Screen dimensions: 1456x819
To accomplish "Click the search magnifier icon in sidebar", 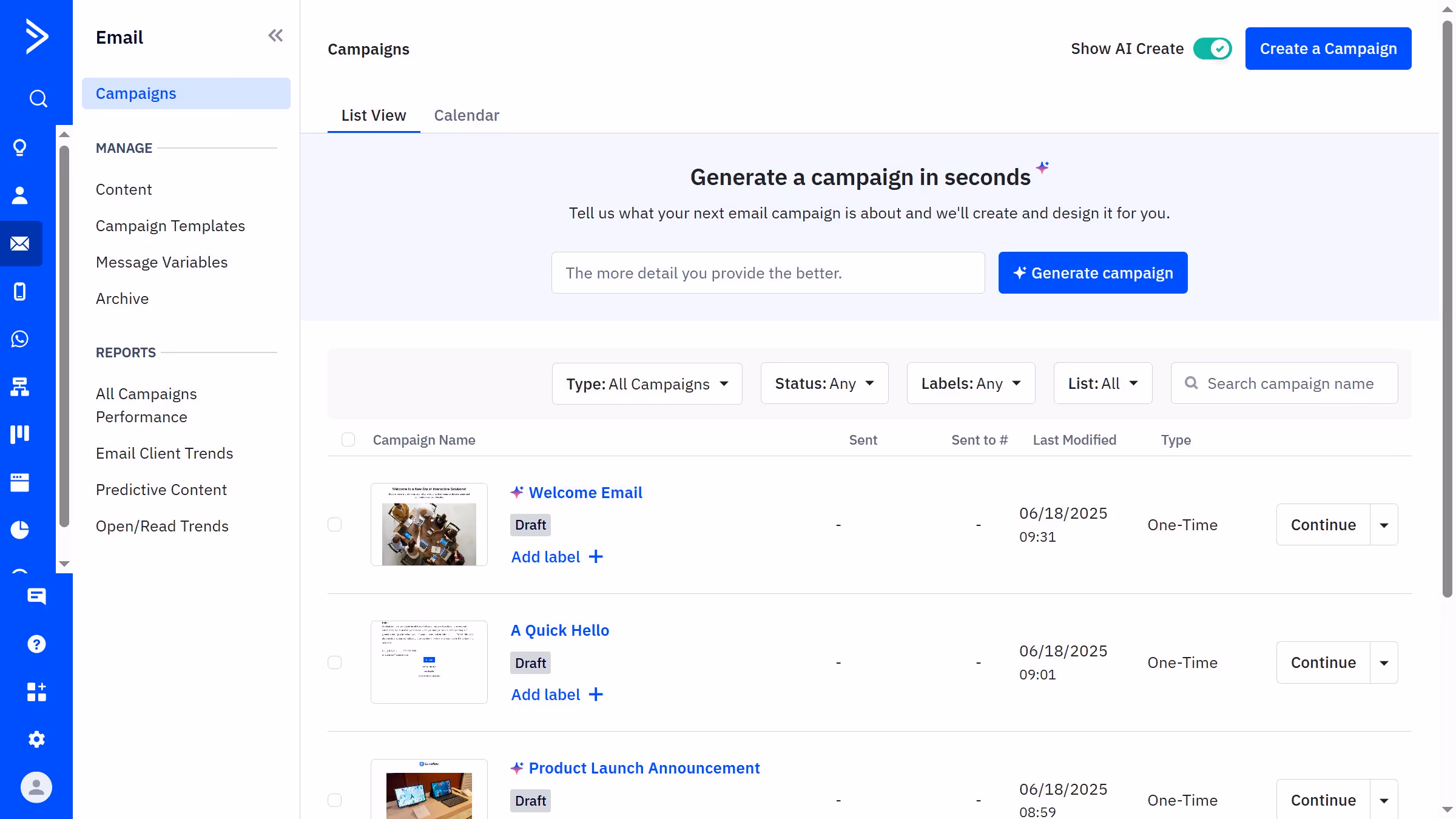I will tap(38, 98).
